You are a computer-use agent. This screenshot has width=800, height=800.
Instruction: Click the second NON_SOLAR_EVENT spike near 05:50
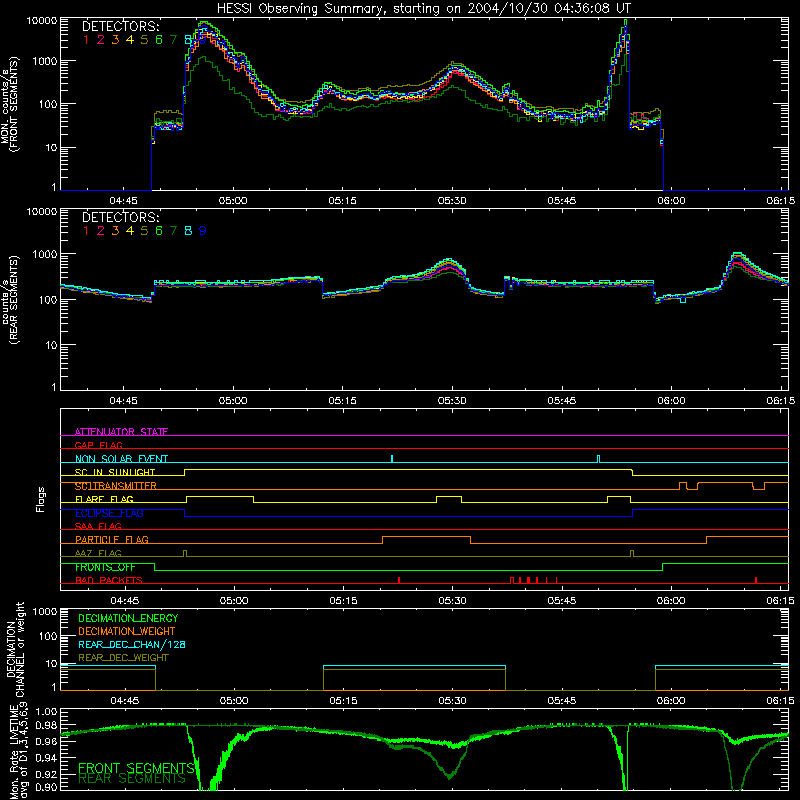tap(598, 459)
